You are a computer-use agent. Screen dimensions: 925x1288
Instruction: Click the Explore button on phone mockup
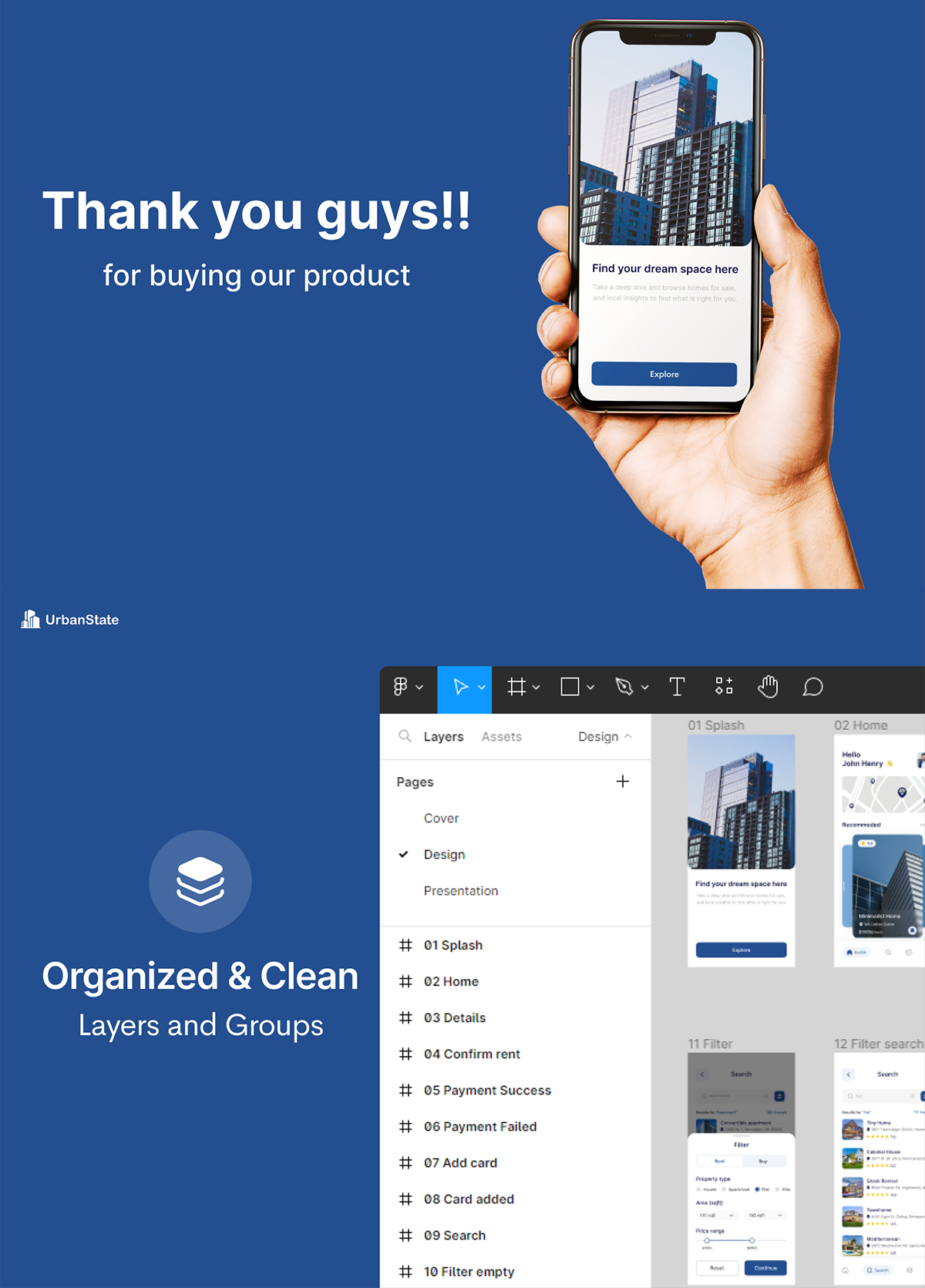tap(664, 375)
